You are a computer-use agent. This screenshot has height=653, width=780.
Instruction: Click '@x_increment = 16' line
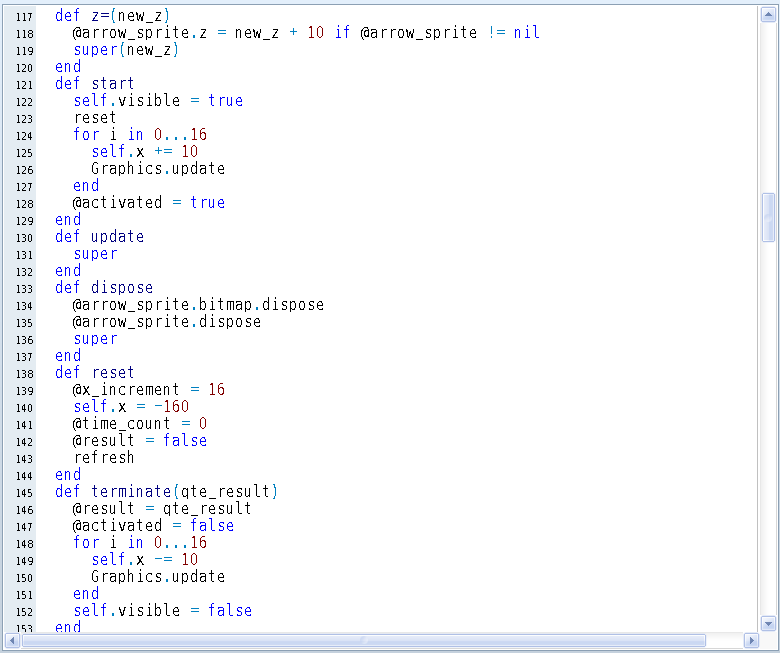[x=149, y=389]
